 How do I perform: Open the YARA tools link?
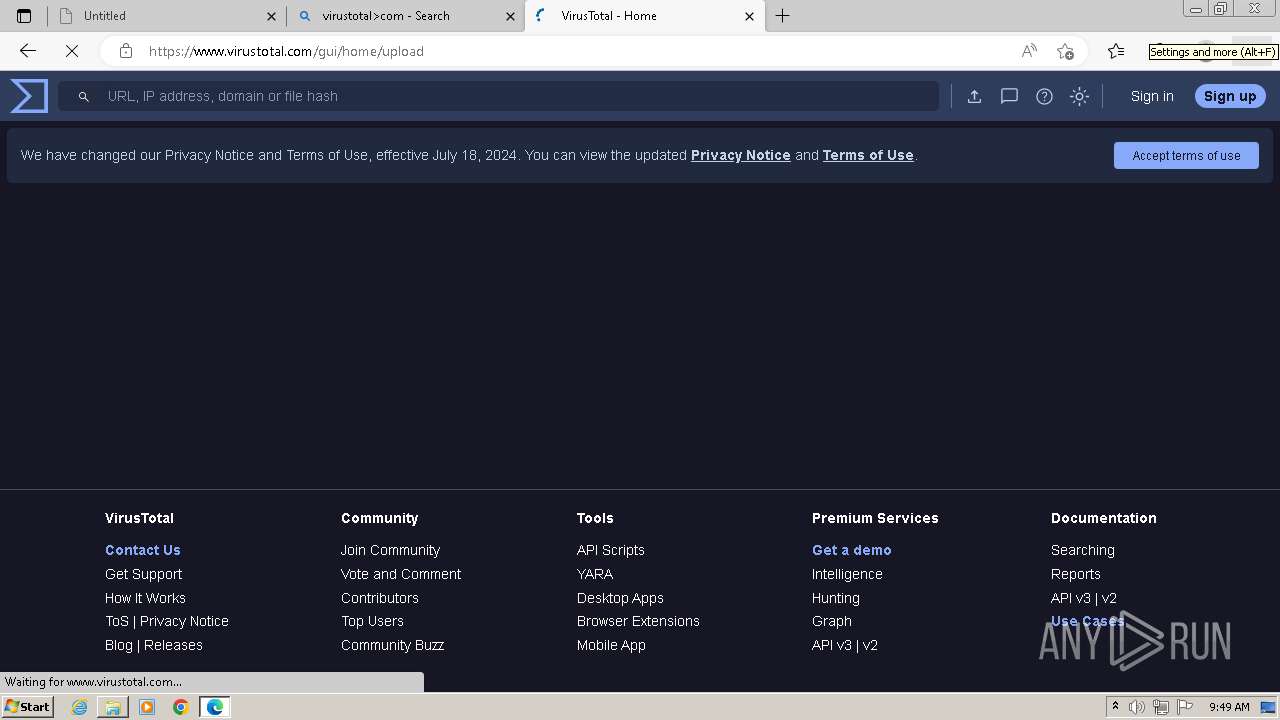tap(595, 574)
